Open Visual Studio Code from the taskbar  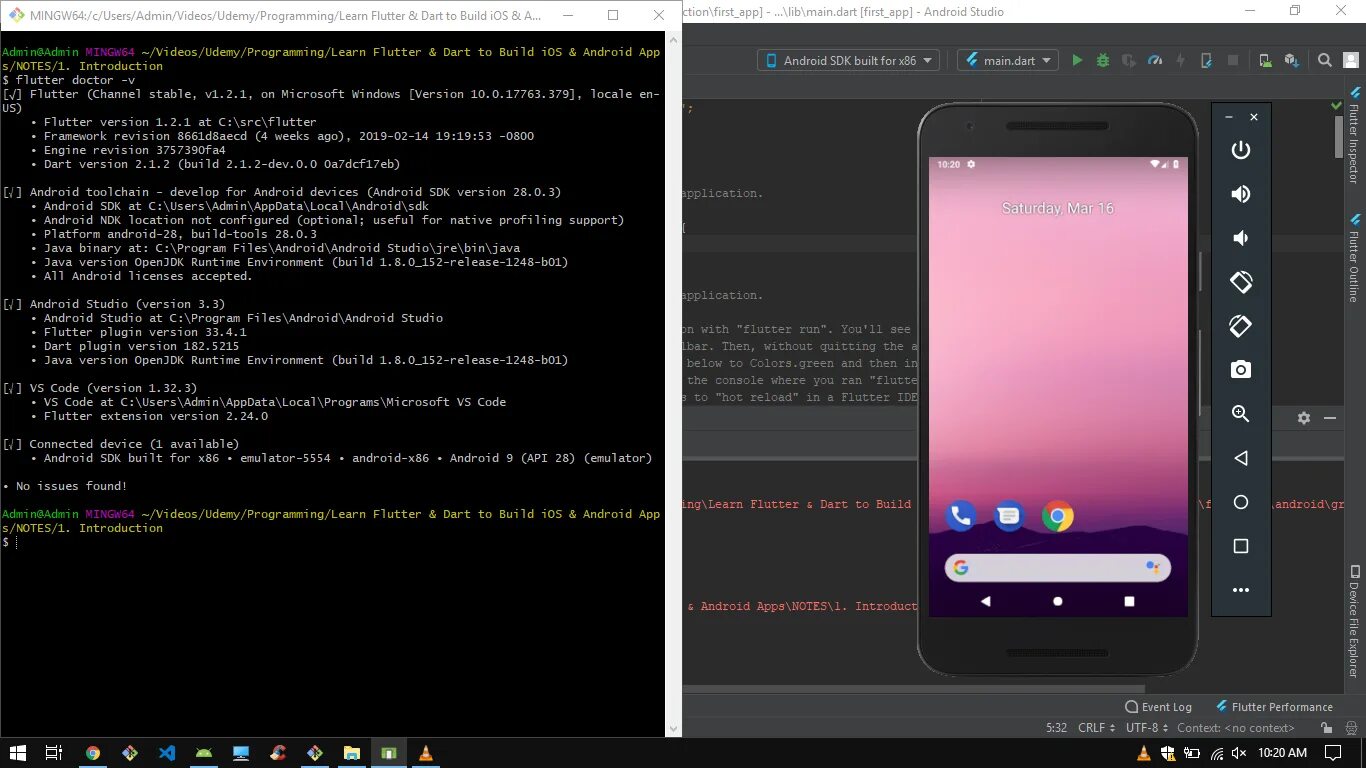(167, 753)
